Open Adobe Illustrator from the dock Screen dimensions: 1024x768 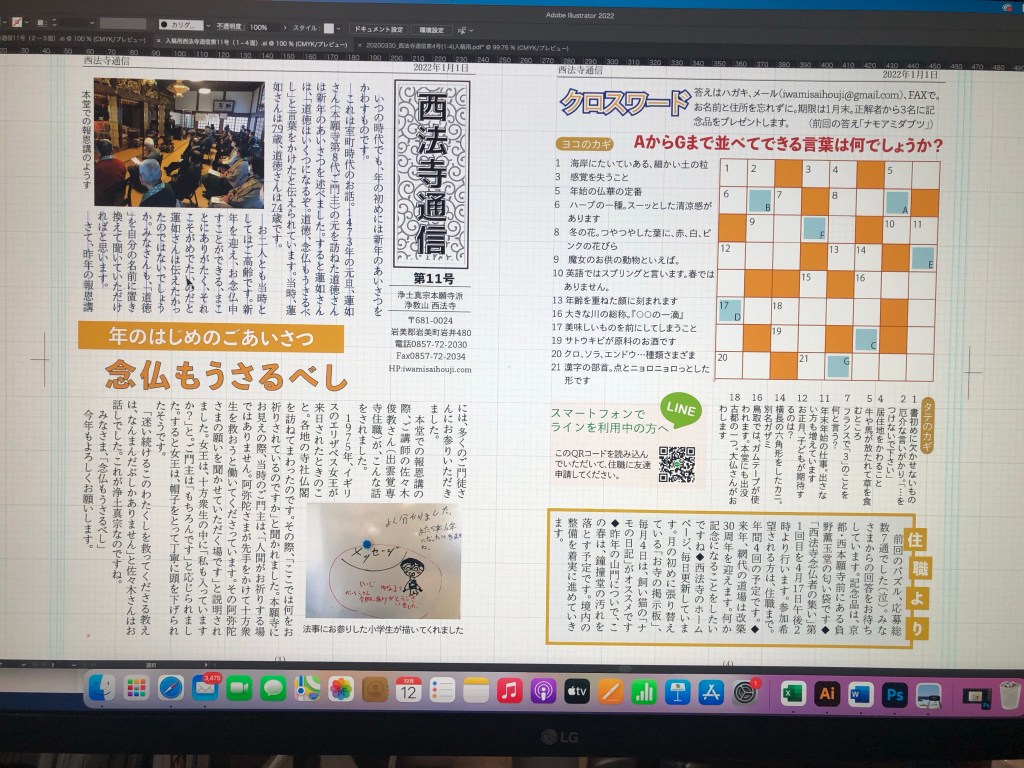tap(826, 693)
